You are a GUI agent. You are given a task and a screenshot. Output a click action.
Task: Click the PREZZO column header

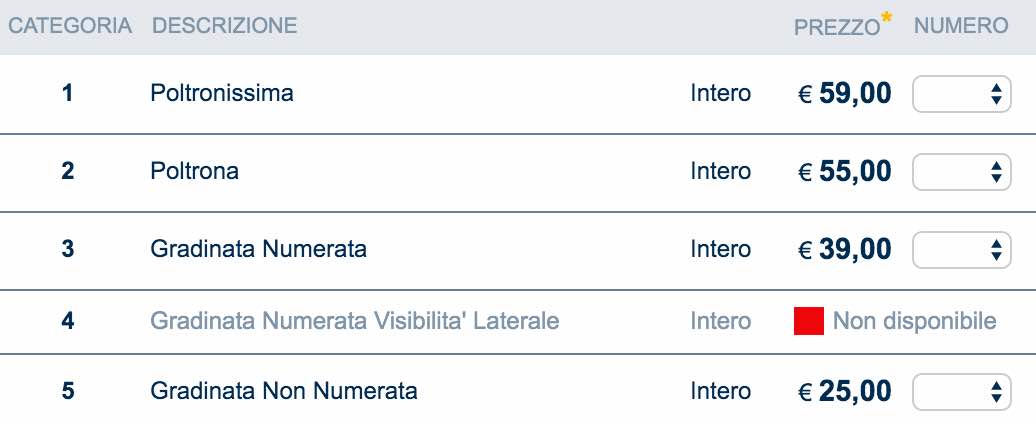[x=836, y=28]
